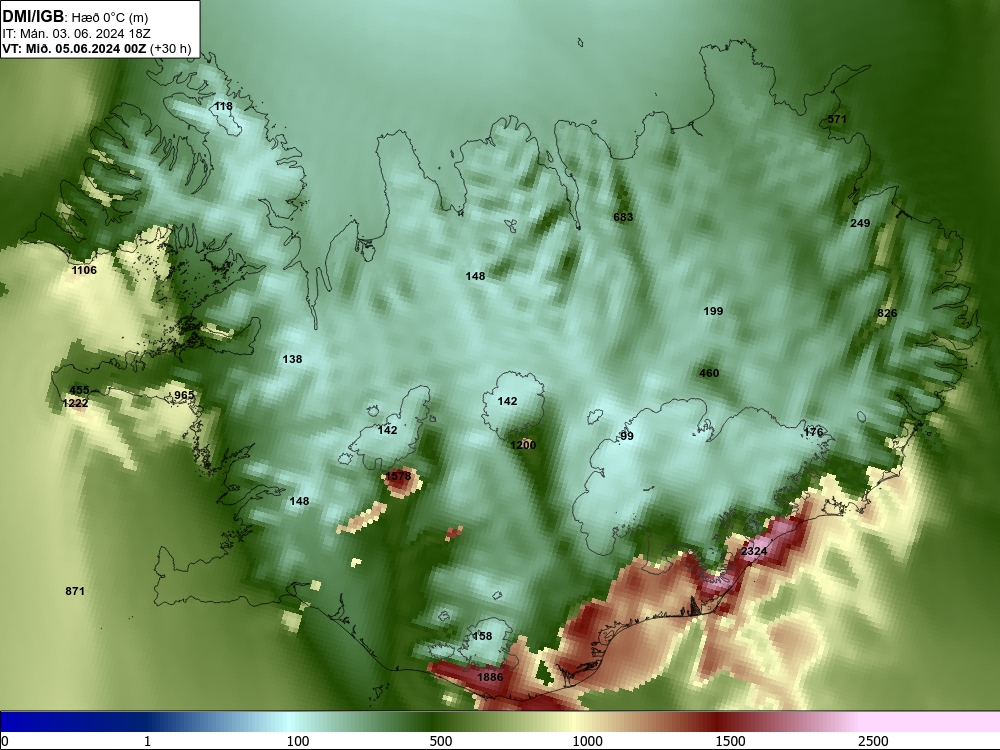1000x750 pixels.
Task: Click the 826 value label
Action: [887, 313]
